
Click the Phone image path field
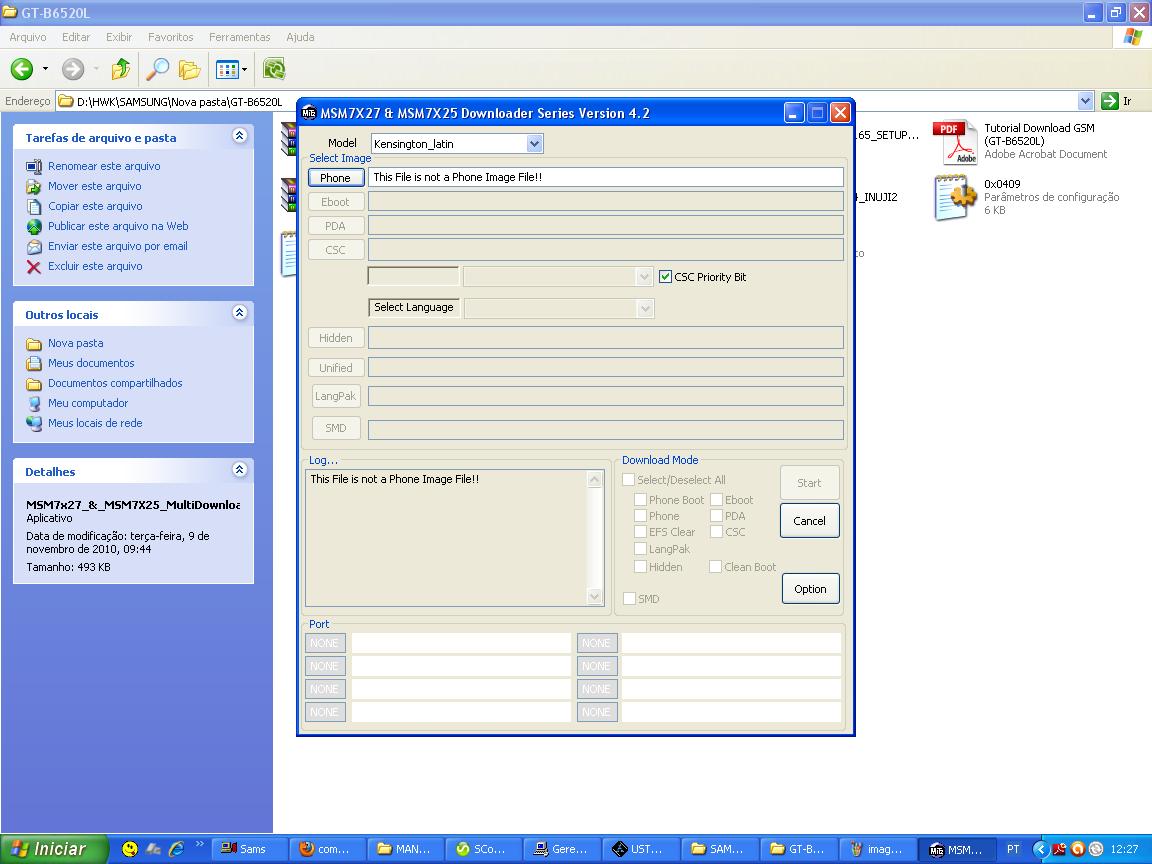pyautogui.click(x=605, y=177)
